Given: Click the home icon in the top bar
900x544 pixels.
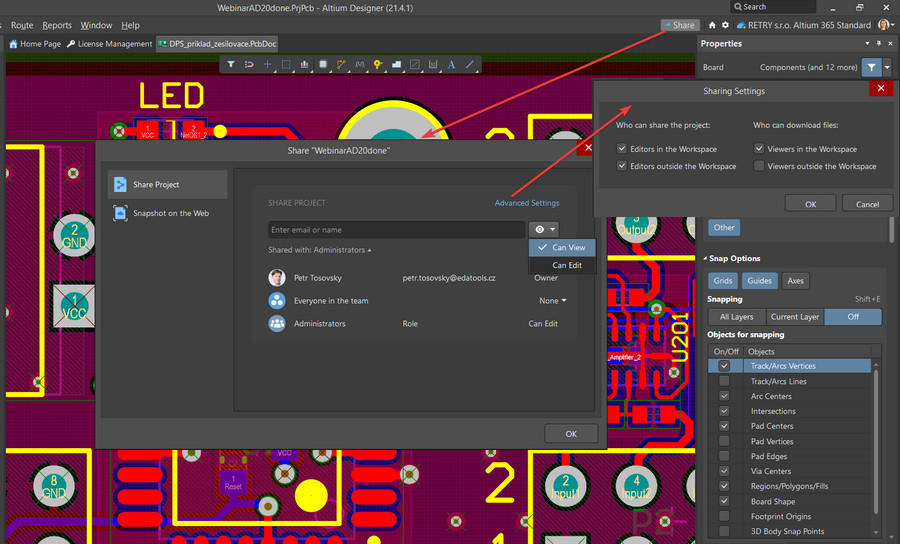Looking at the screenshot, I should [712, 25].
